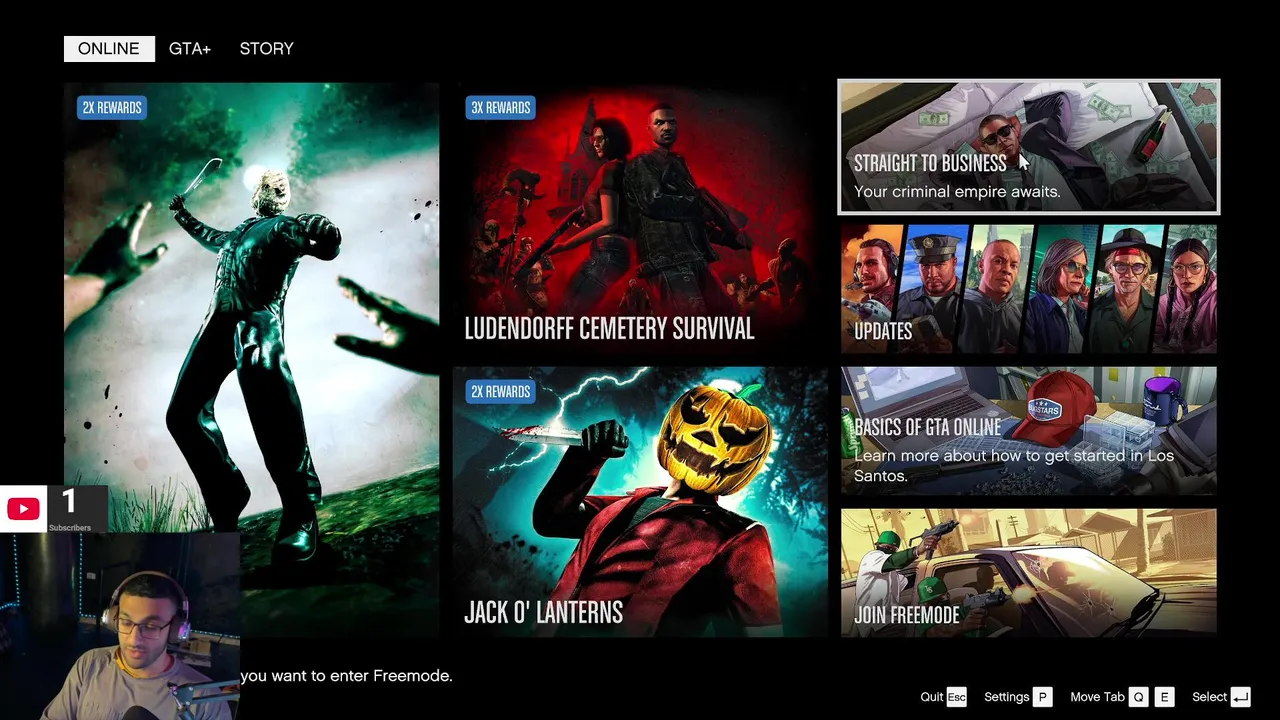Click the P key icon for Settings
The height and width of the screenshot is (720, 1280).
coord(1043,697)
